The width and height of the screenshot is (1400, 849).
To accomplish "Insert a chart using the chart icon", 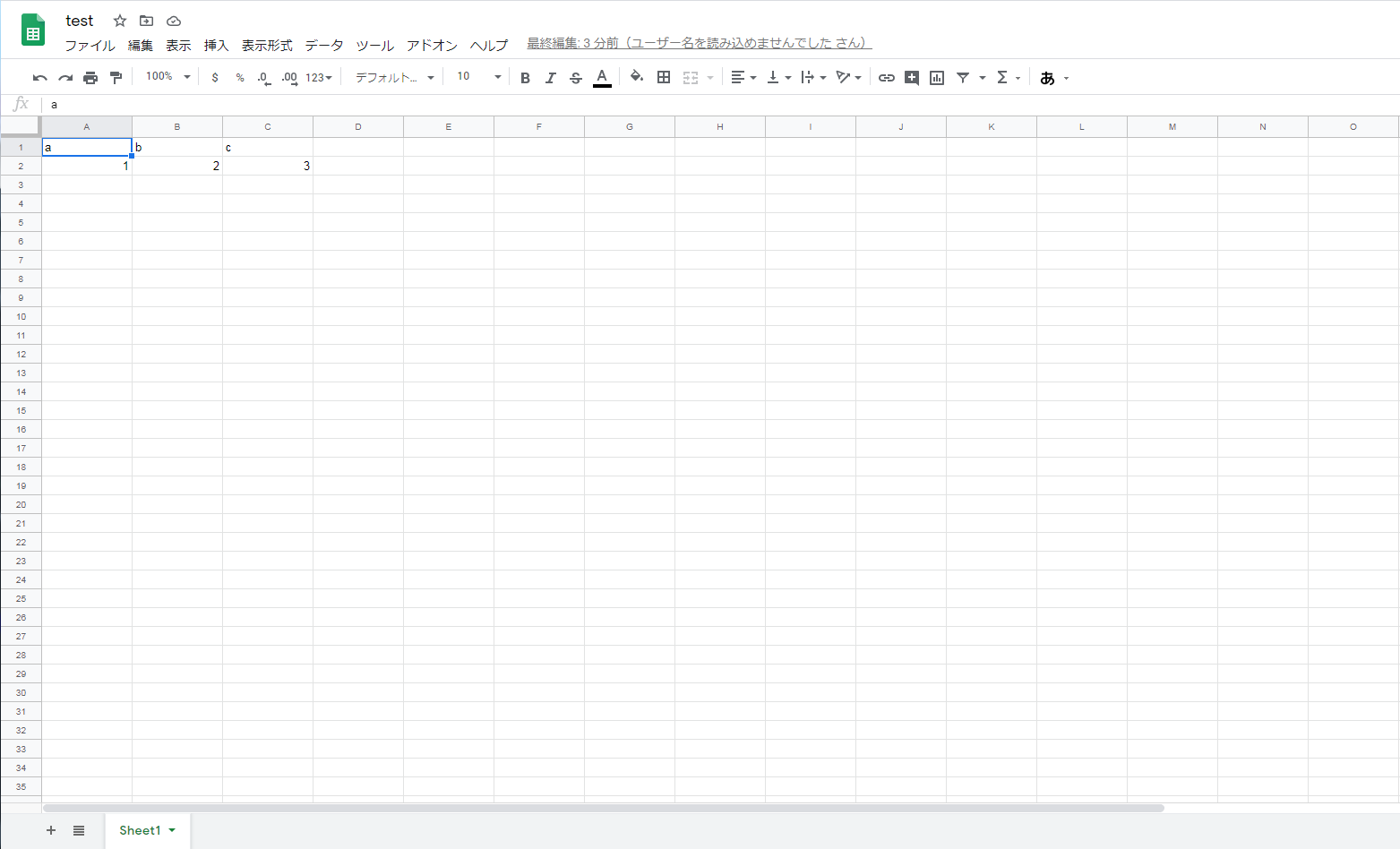I will tap(937, 78).
